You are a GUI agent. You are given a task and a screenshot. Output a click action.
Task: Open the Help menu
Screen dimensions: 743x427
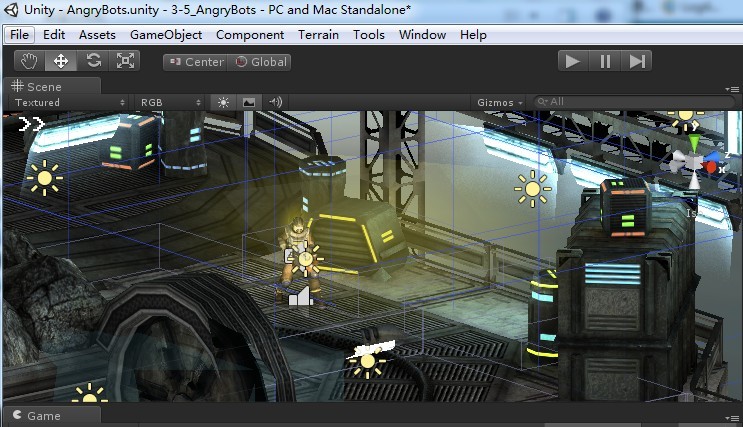pos(473,35)
